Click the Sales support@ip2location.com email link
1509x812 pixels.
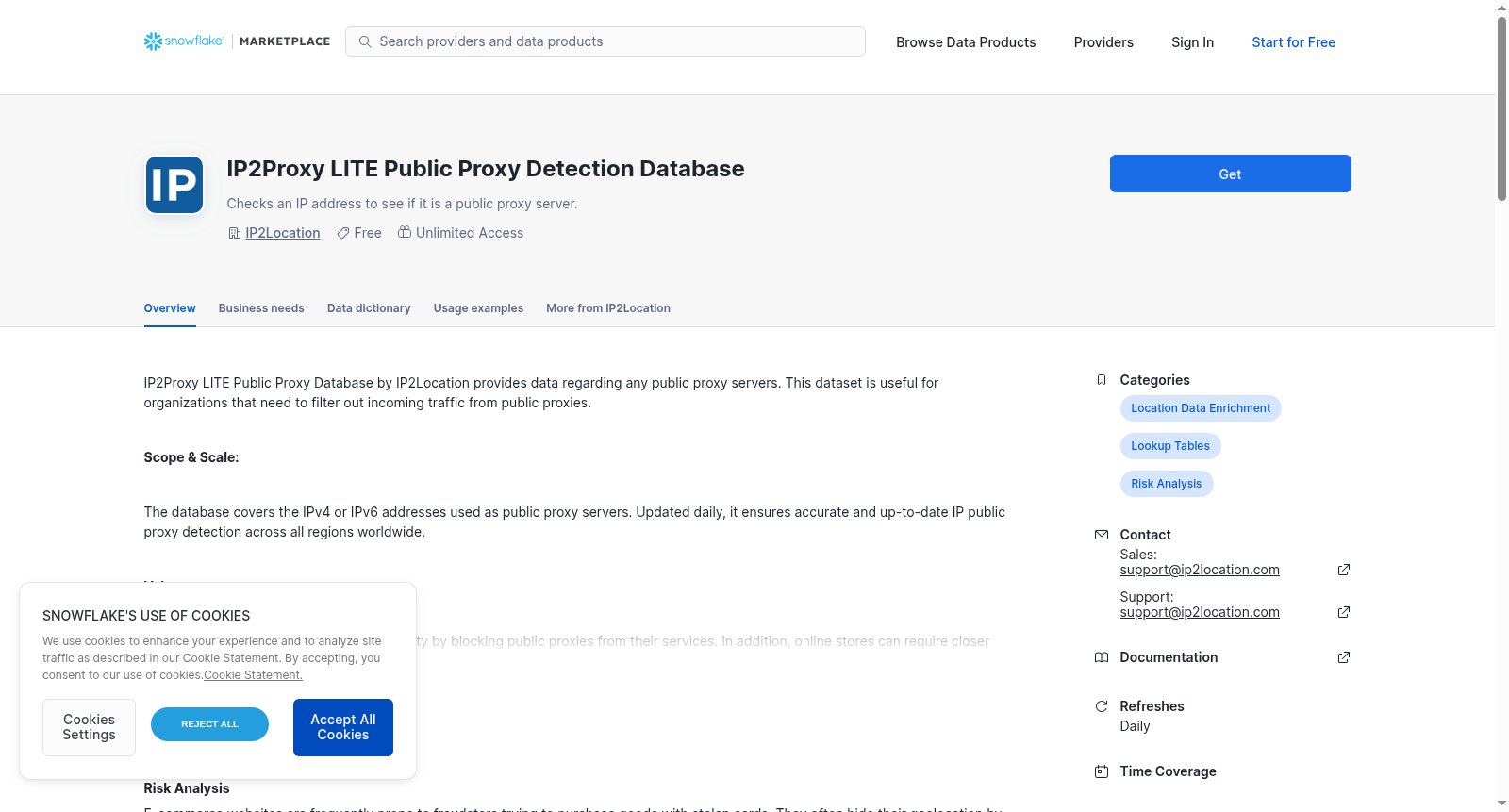click(x=1200, y=570)
